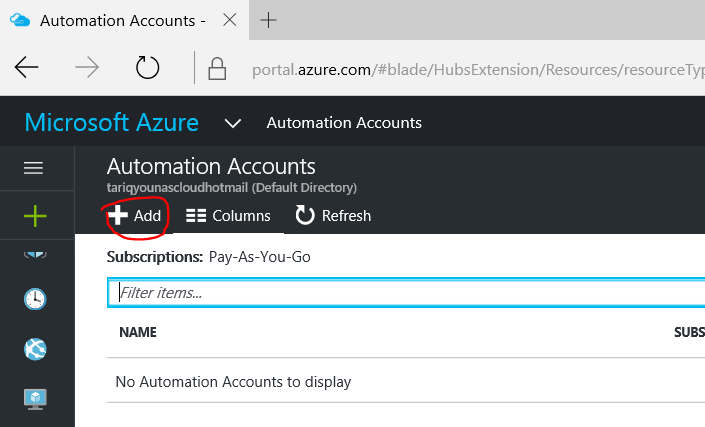Click the No Automation Accounts to display message
Viewport: 705px width, 427px height.
click(233, 382)
